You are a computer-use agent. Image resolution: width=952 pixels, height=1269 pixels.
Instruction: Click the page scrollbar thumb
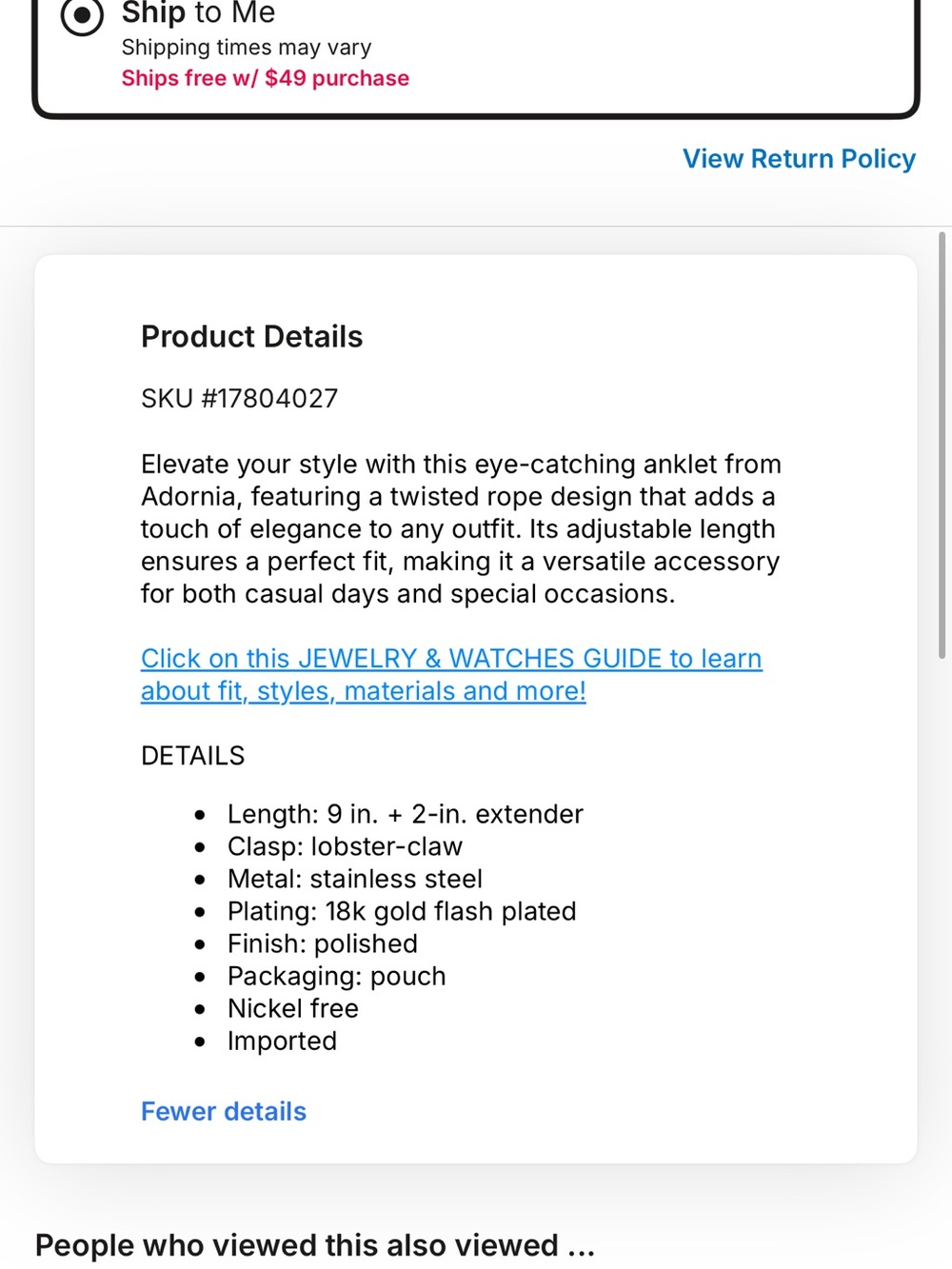tap(942, 445)
